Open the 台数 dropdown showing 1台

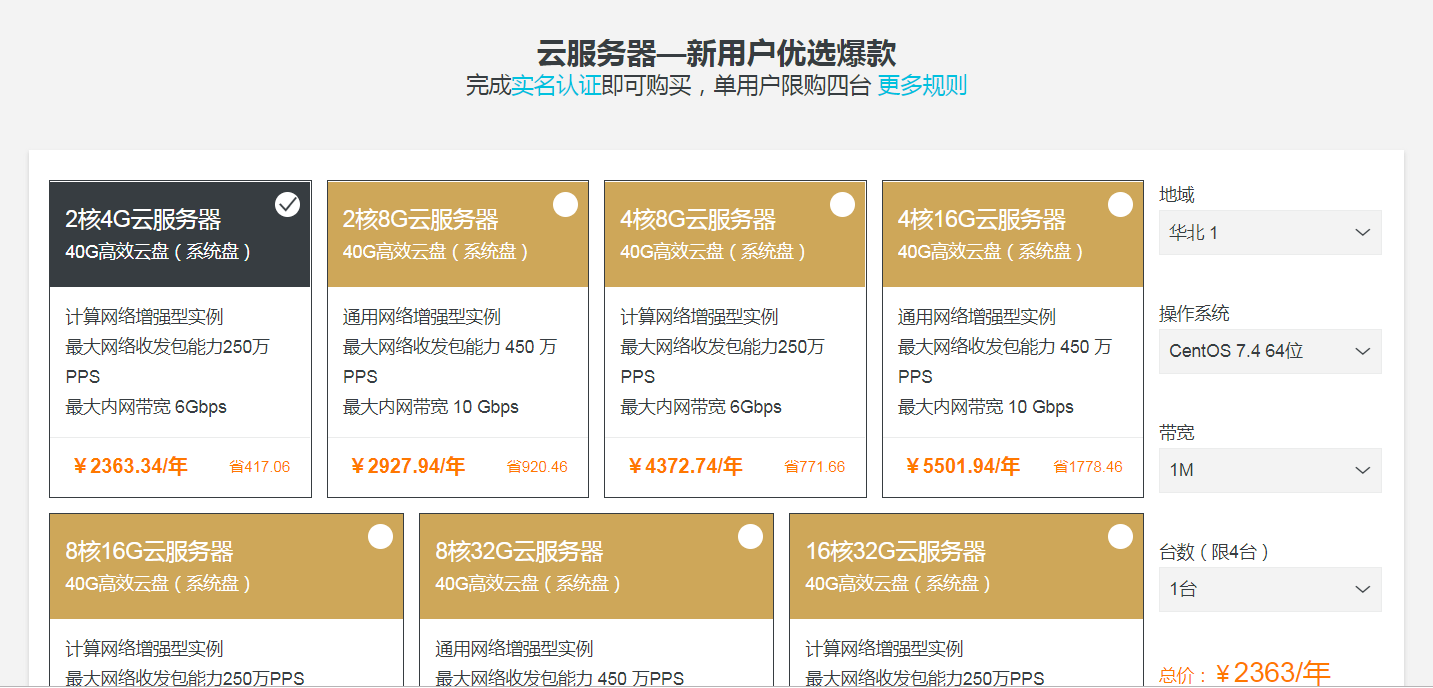click(x=1270, y=589)
